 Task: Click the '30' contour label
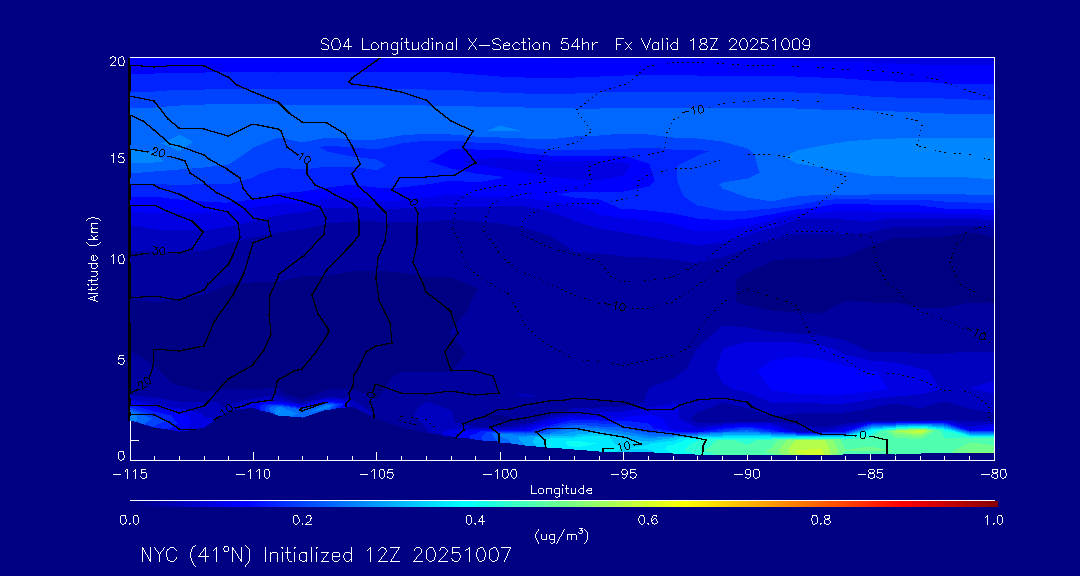click(x=158, y=251)
